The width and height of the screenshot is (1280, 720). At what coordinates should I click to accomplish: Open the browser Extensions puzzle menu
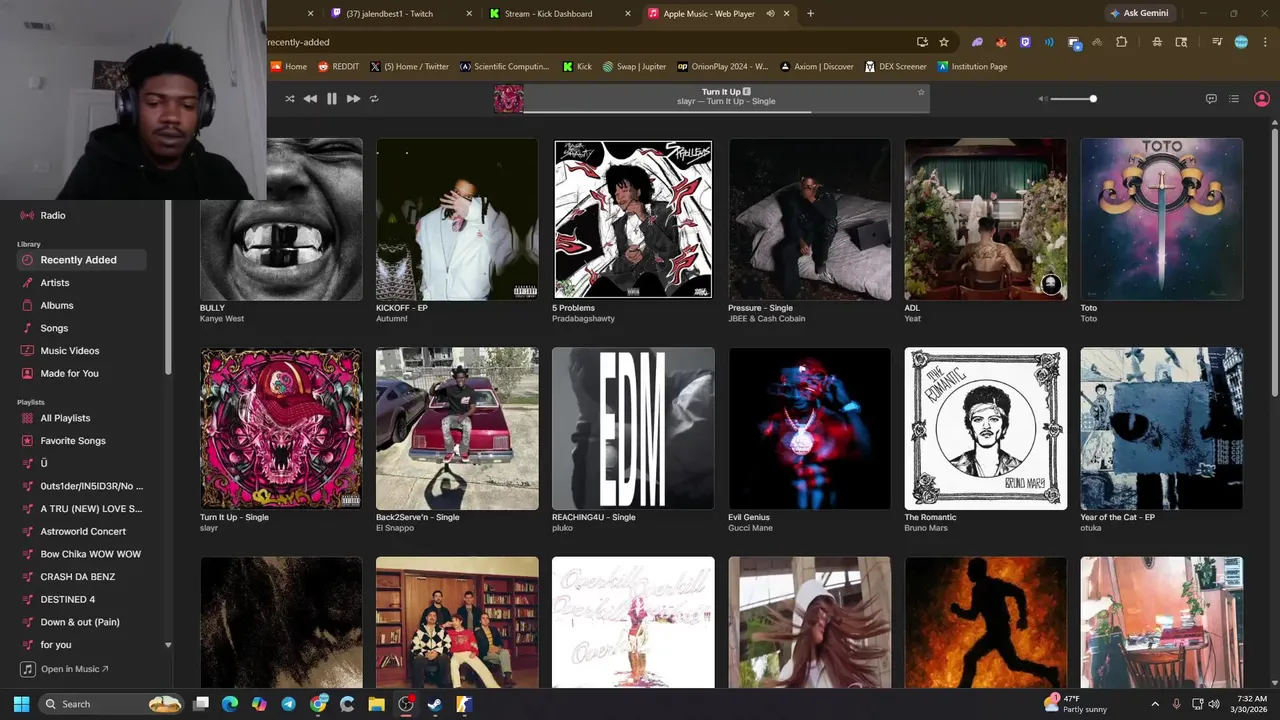point(1121,42)
